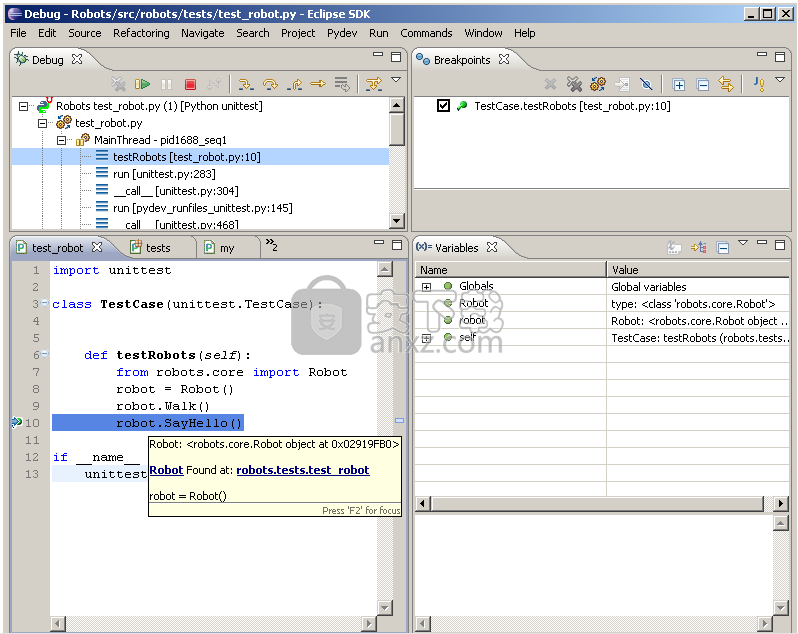Open the Commands menu
Screen dimensions: 798x634
(426, 33)
